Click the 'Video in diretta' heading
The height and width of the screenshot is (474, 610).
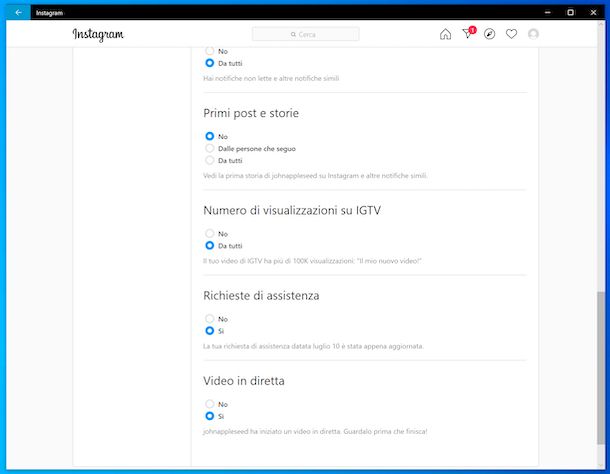[x=244, y=381]
